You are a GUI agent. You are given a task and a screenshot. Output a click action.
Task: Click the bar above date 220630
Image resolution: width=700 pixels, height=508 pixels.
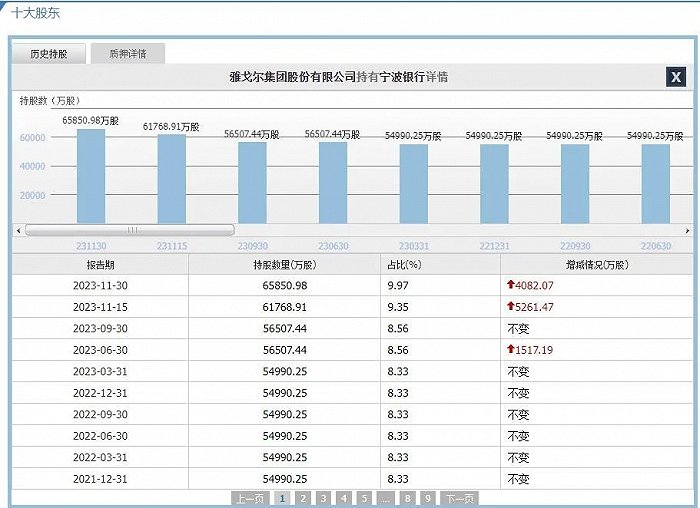656,184
